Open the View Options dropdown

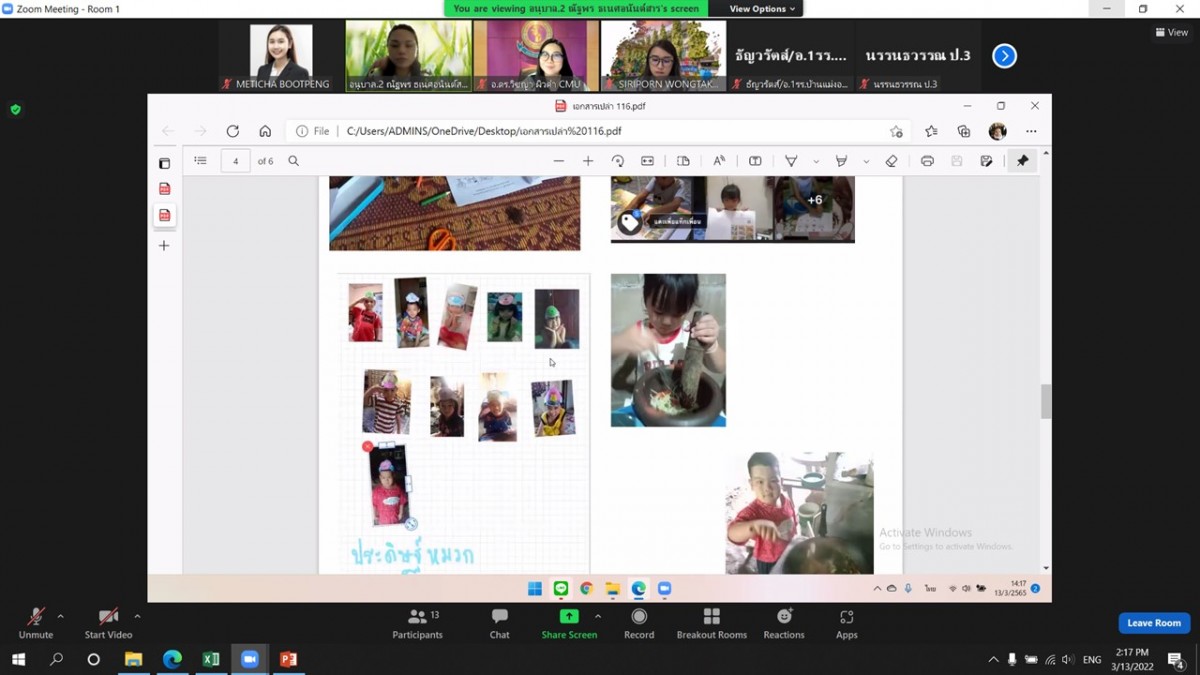point(762,9)
